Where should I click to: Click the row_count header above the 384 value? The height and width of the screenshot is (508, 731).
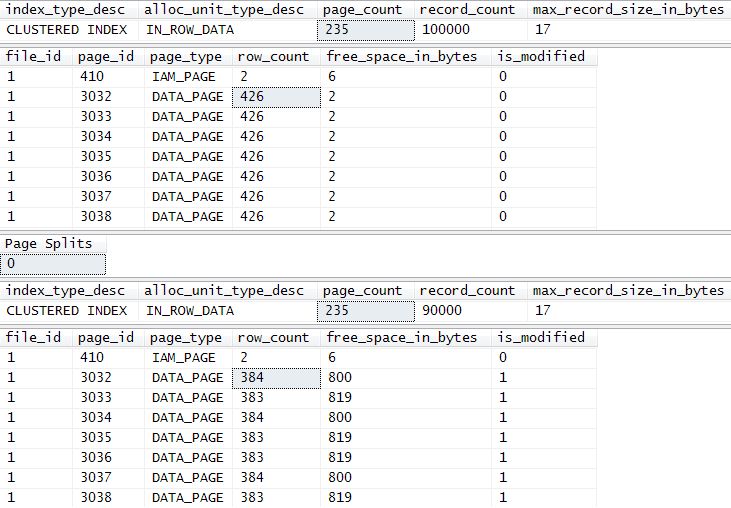coord(276,338)
